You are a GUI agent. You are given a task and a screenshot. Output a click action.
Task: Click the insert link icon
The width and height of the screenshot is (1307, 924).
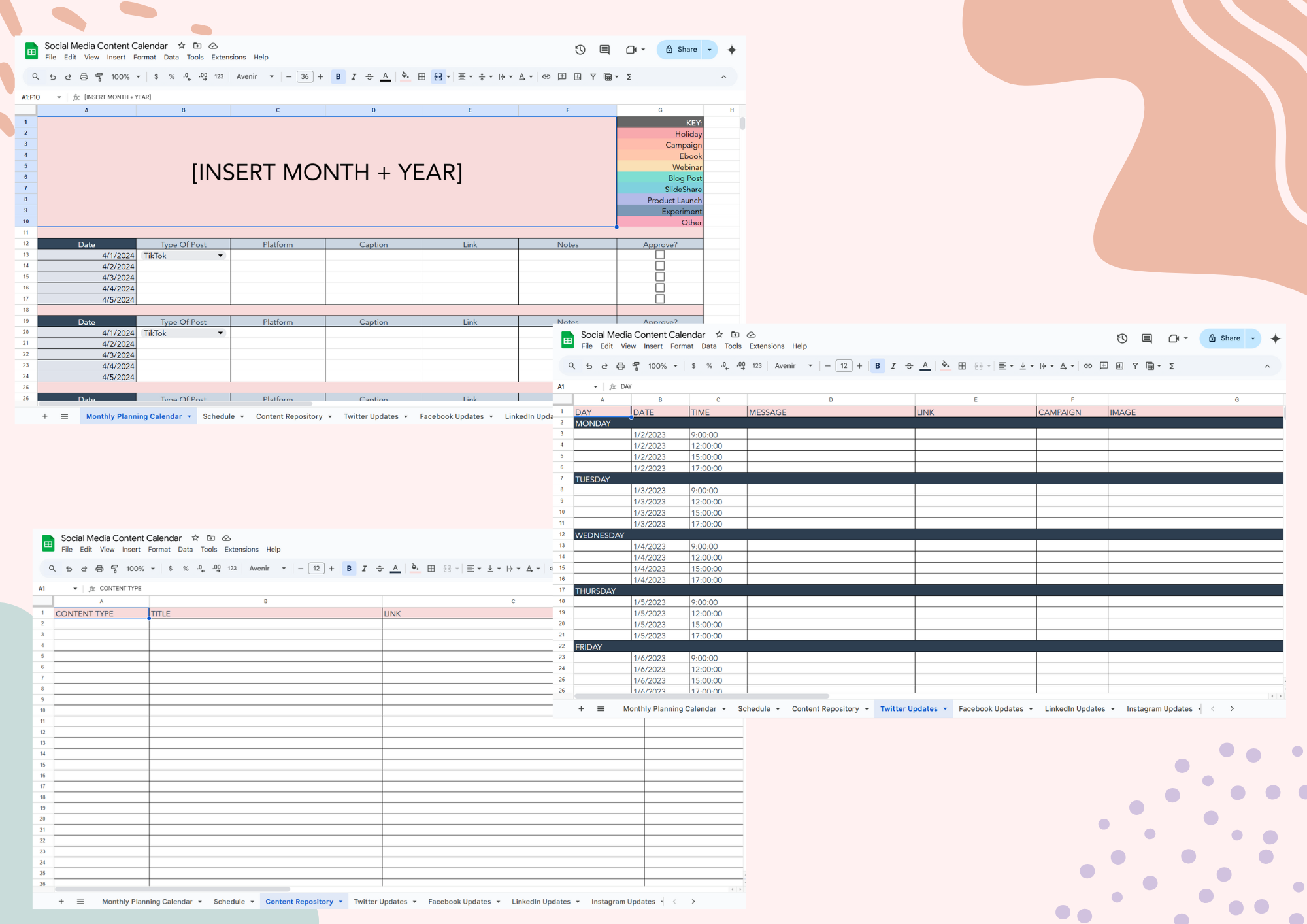coord(546,76)
